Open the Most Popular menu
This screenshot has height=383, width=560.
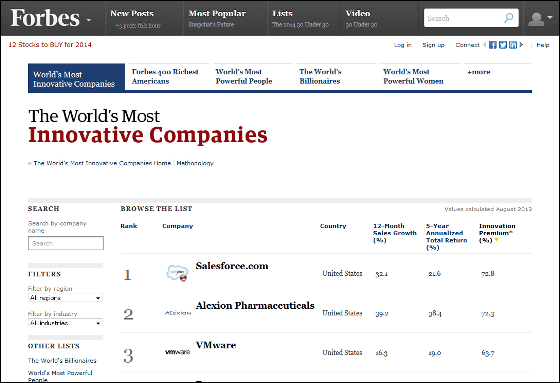[217, 14]
